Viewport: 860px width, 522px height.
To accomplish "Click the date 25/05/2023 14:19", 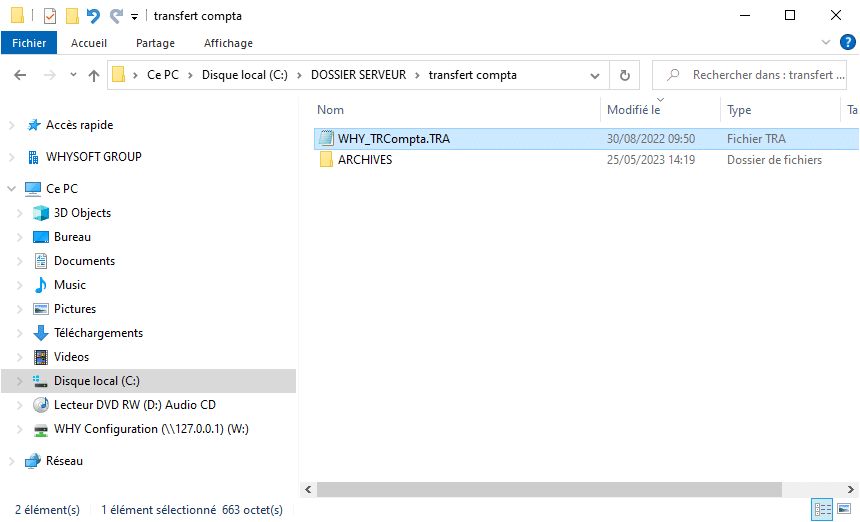I will point(650,160).
